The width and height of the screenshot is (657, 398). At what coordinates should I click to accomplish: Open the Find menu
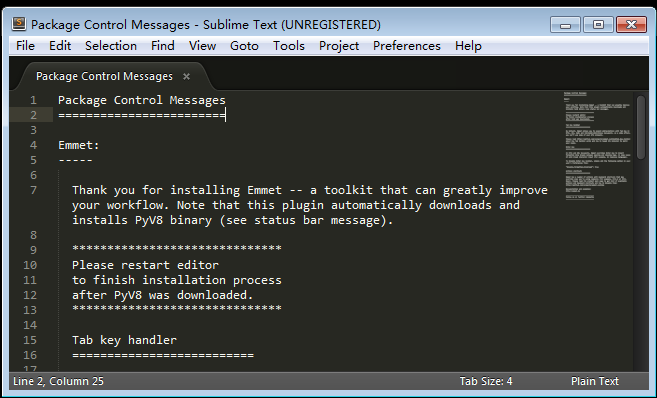(x=163, y=46)
